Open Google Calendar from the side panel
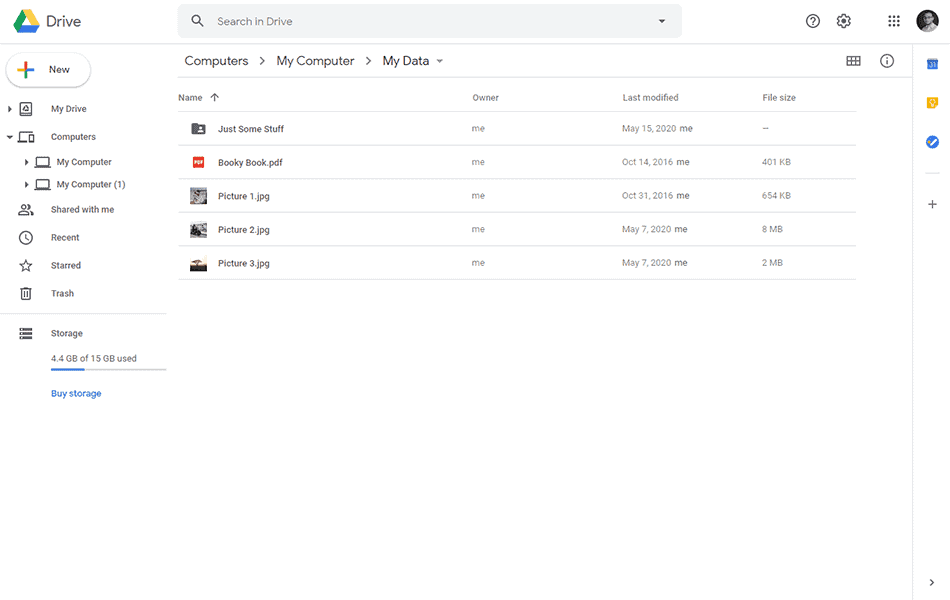This screenshot has width=950, height=600. 932,64
